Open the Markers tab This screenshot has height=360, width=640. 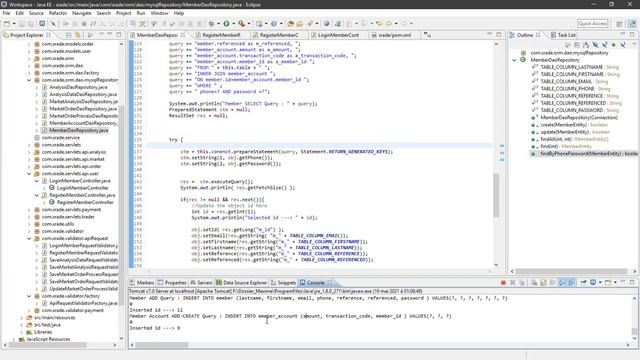click(141, 282)
